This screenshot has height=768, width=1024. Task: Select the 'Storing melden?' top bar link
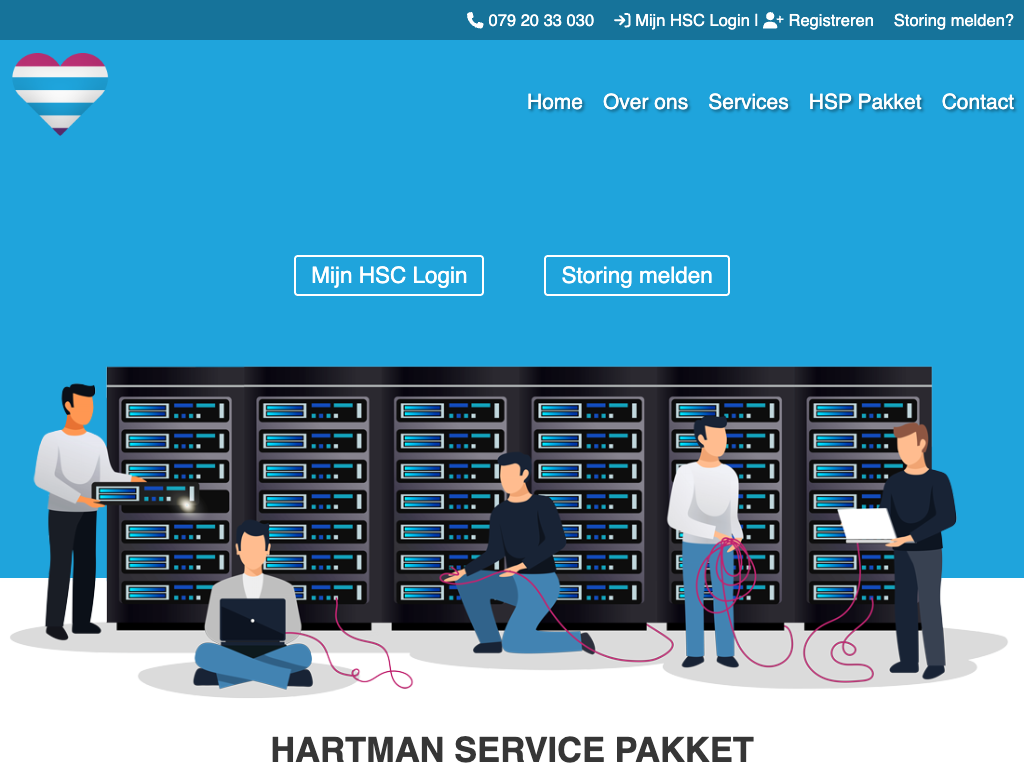point(953,20)
